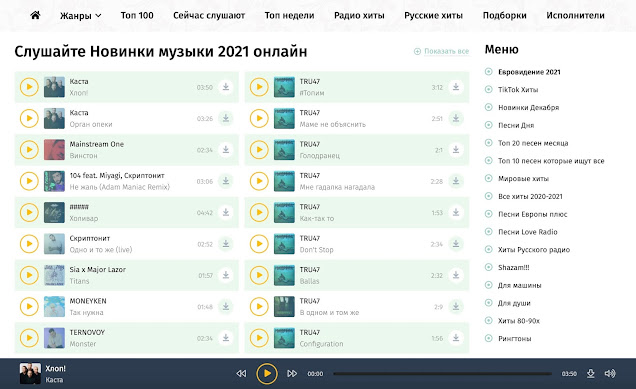This screenshot has width=636, height=389.
Task: Play TRU47 – Голодранец track
Action: (x=259, y=150)
